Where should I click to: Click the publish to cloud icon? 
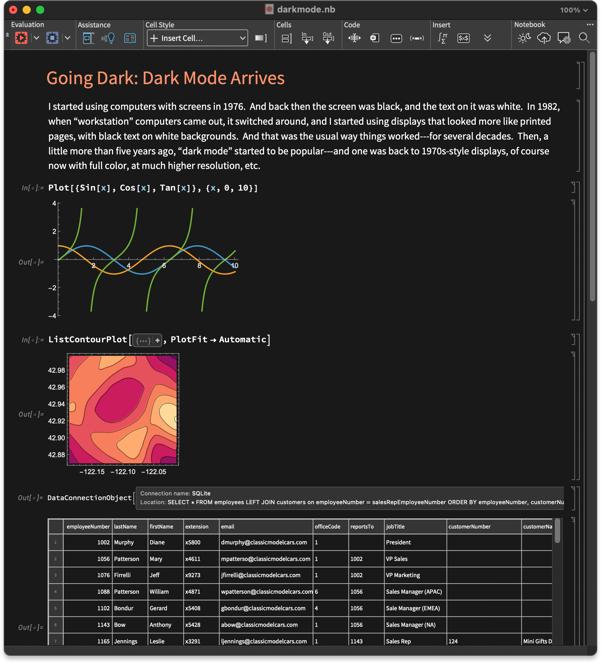pos(544,38)
